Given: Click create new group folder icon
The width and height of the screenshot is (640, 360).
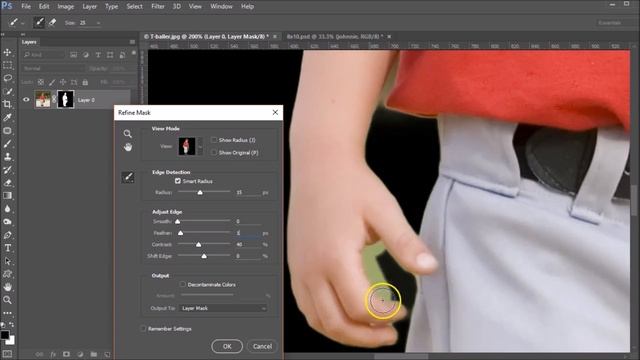Looking at the screenshot, I should tap(94, 354).
